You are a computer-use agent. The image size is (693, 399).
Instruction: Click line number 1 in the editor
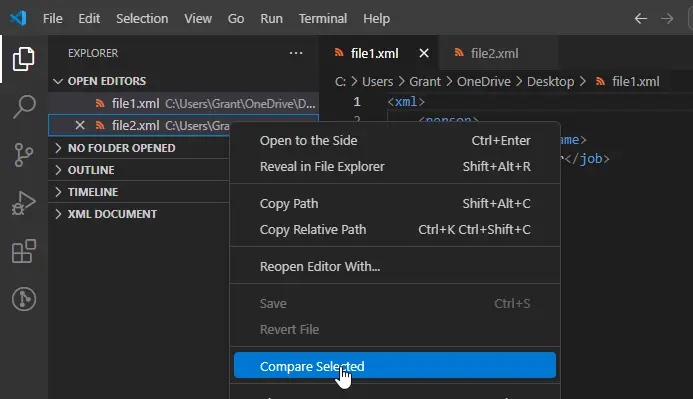click(357, 102)
